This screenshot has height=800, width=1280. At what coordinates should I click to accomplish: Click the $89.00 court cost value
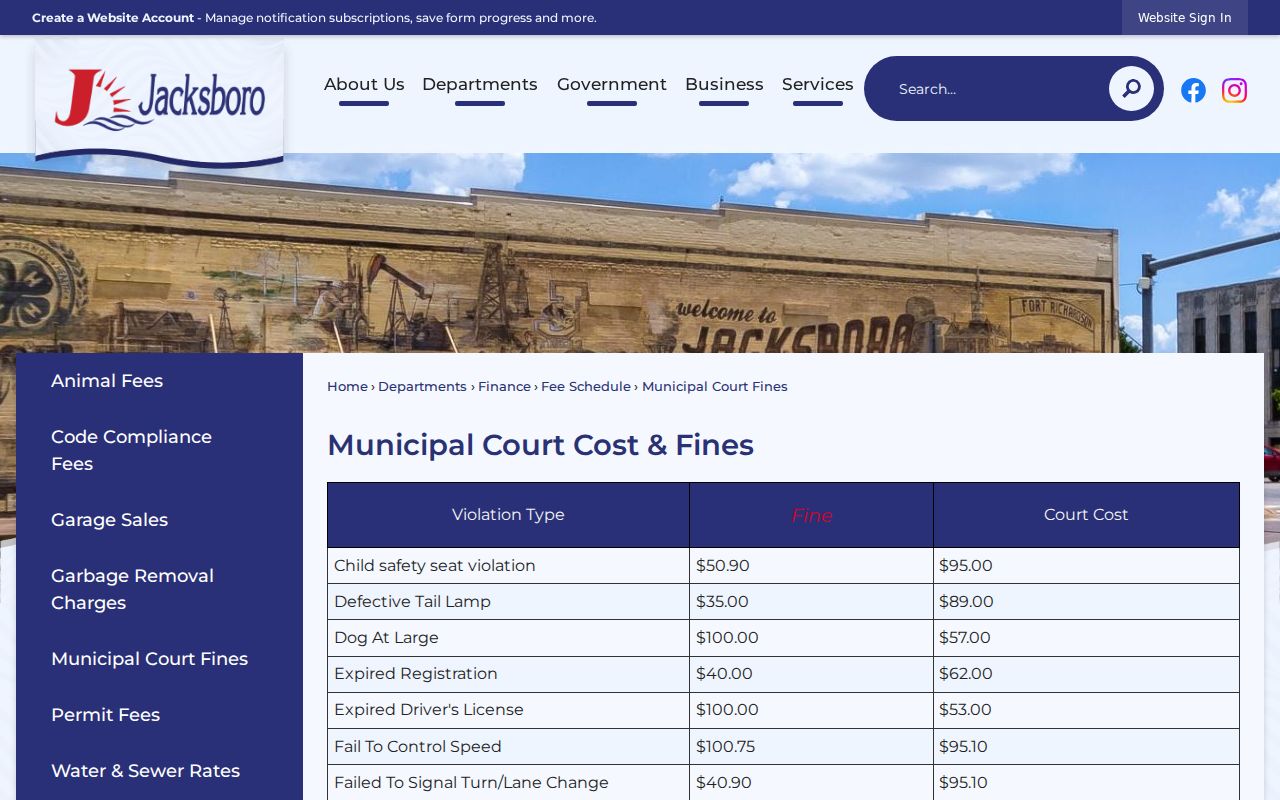pos(966,602)
